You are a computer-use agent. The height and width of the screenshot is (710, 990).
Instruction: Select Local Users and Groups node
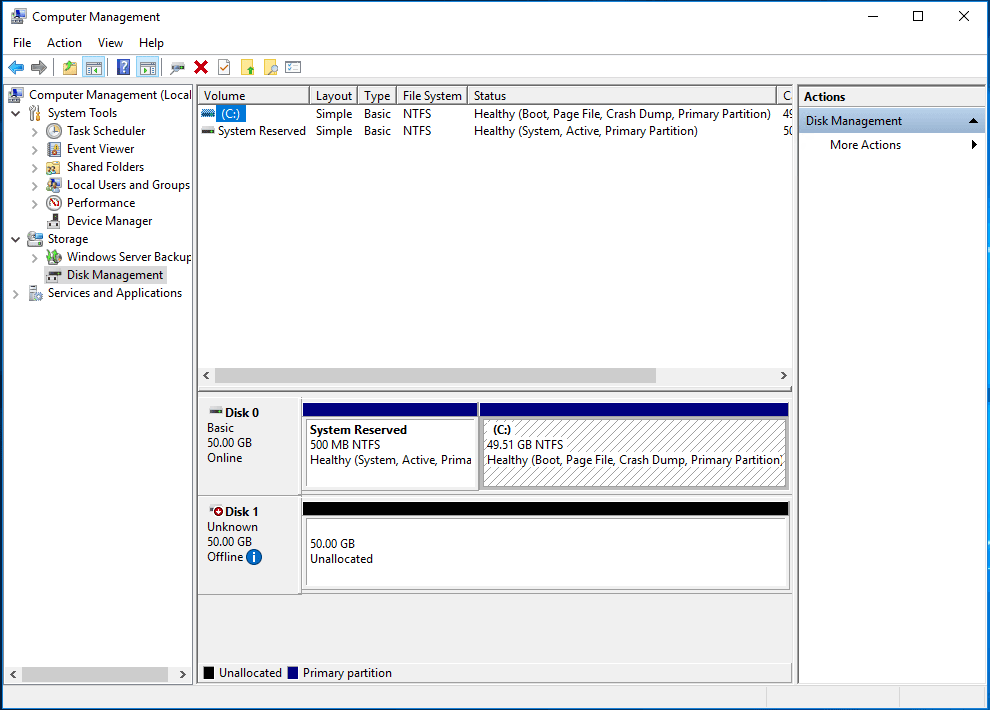coord(128,185)
